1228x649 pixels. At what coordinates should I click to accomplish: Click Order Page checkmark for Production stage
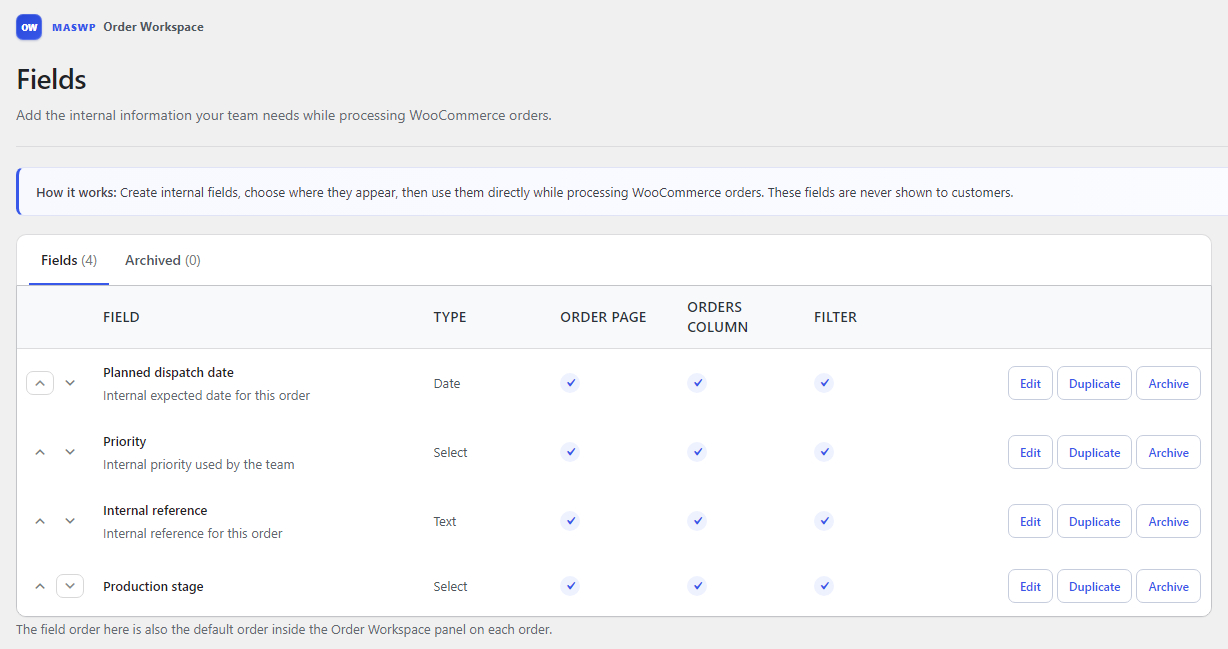pos(570,586)
